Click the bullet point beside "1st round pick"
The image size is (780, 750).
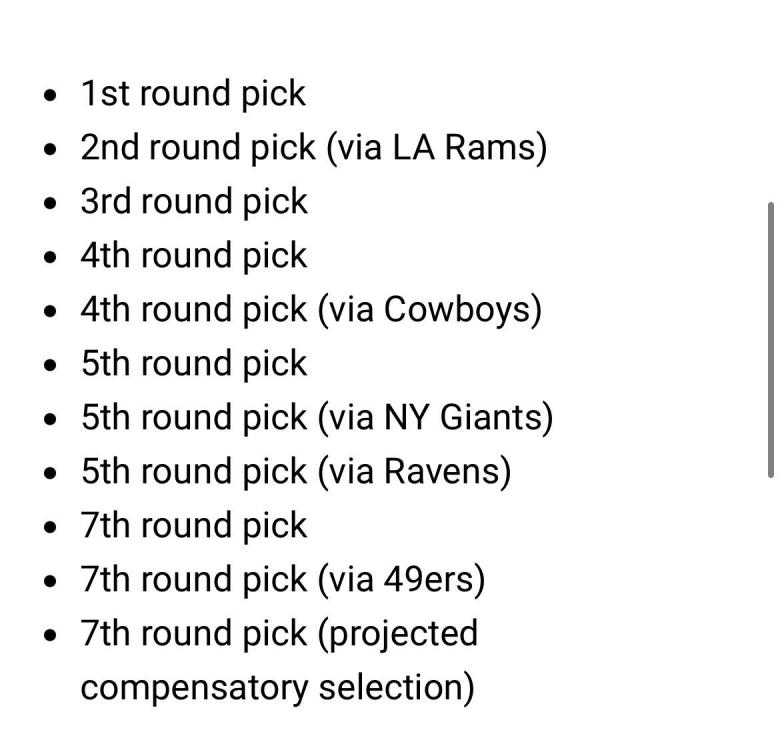[x=51, y=95]
